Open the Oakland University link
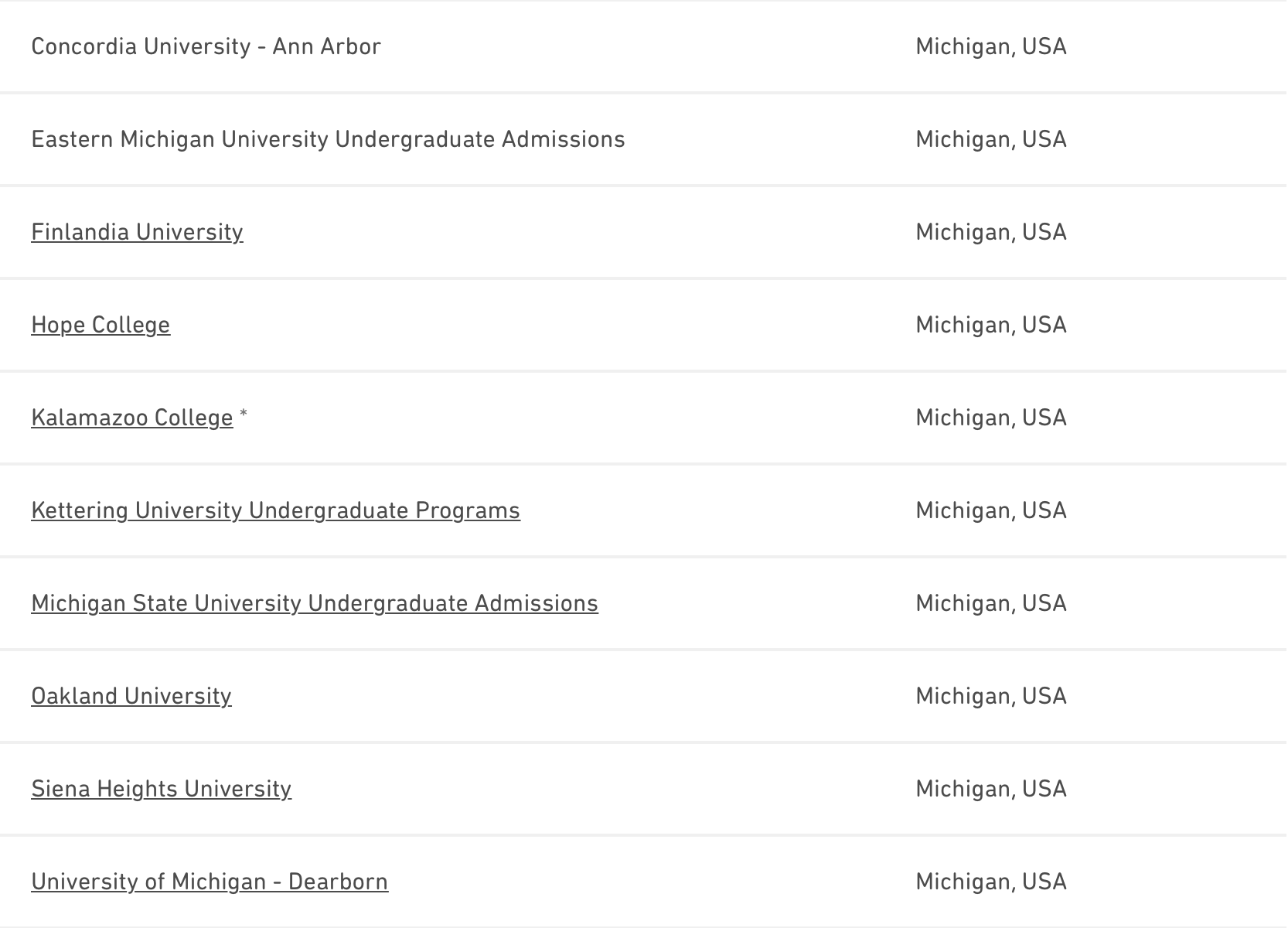The width and height of the screenshot is (1288, 928). [x=131, y=696]
